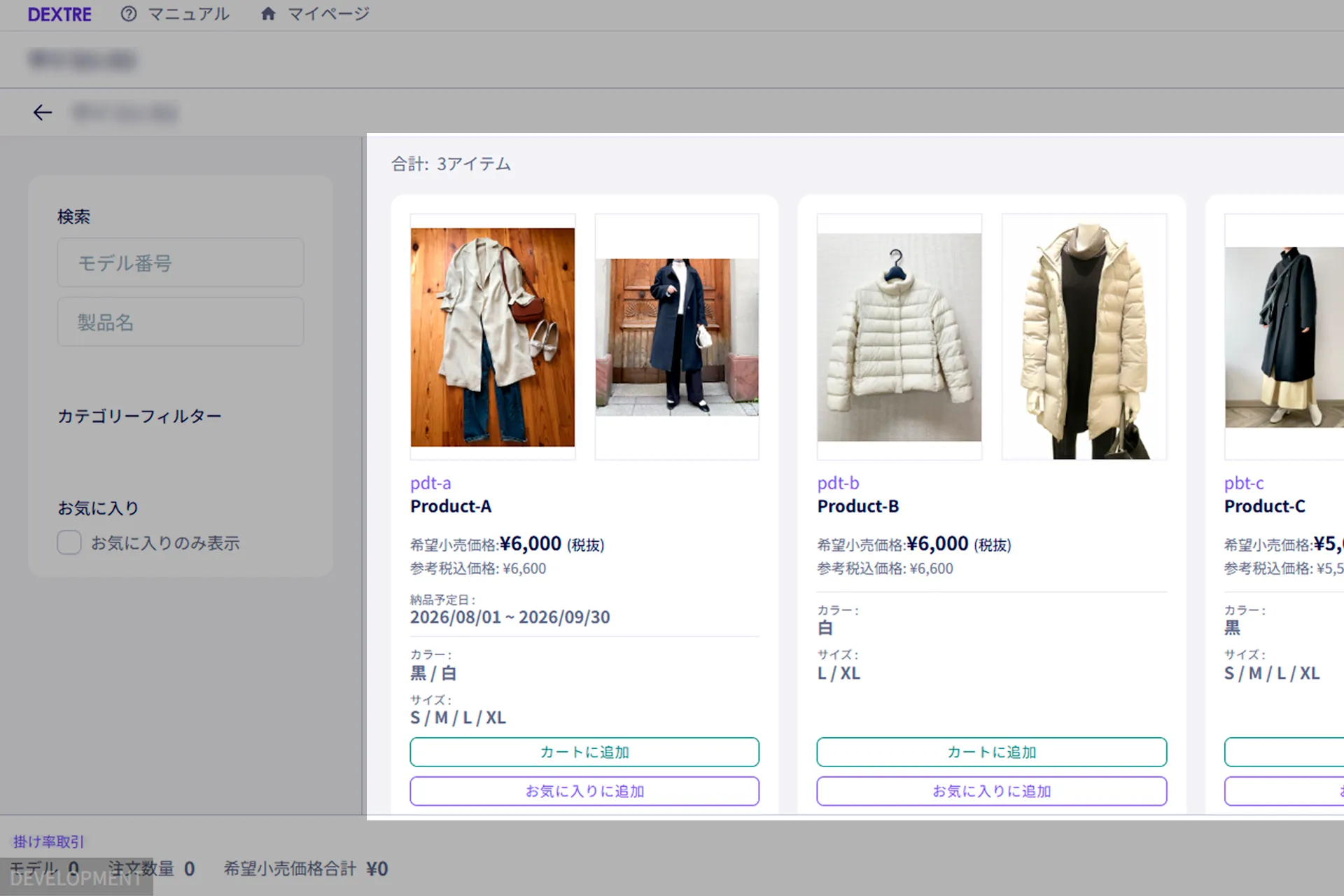Open Product-A beige coat thumbnail

click(x=493, y=337)
